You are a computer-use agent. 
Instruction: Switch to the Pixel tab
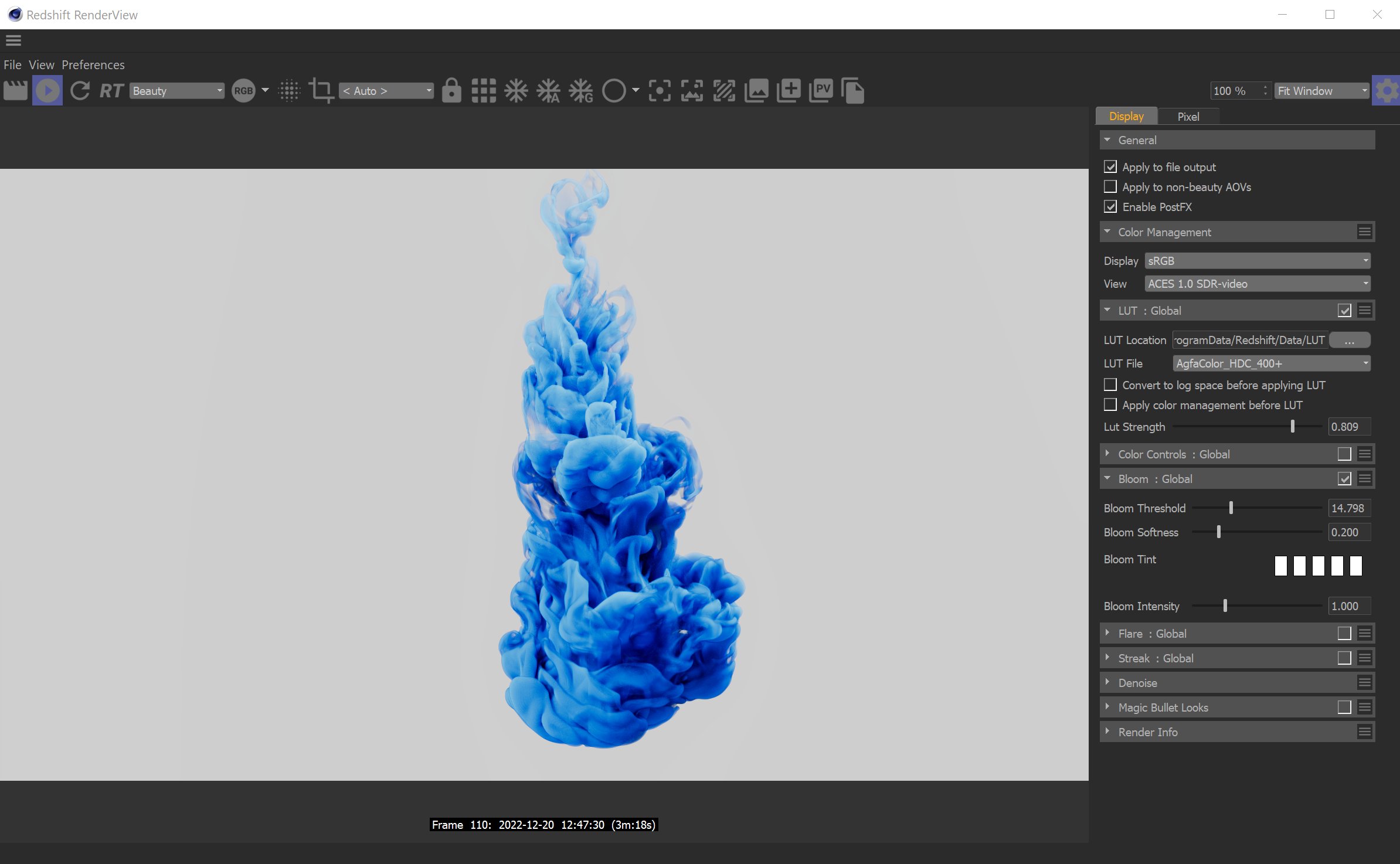point(1188,116)
